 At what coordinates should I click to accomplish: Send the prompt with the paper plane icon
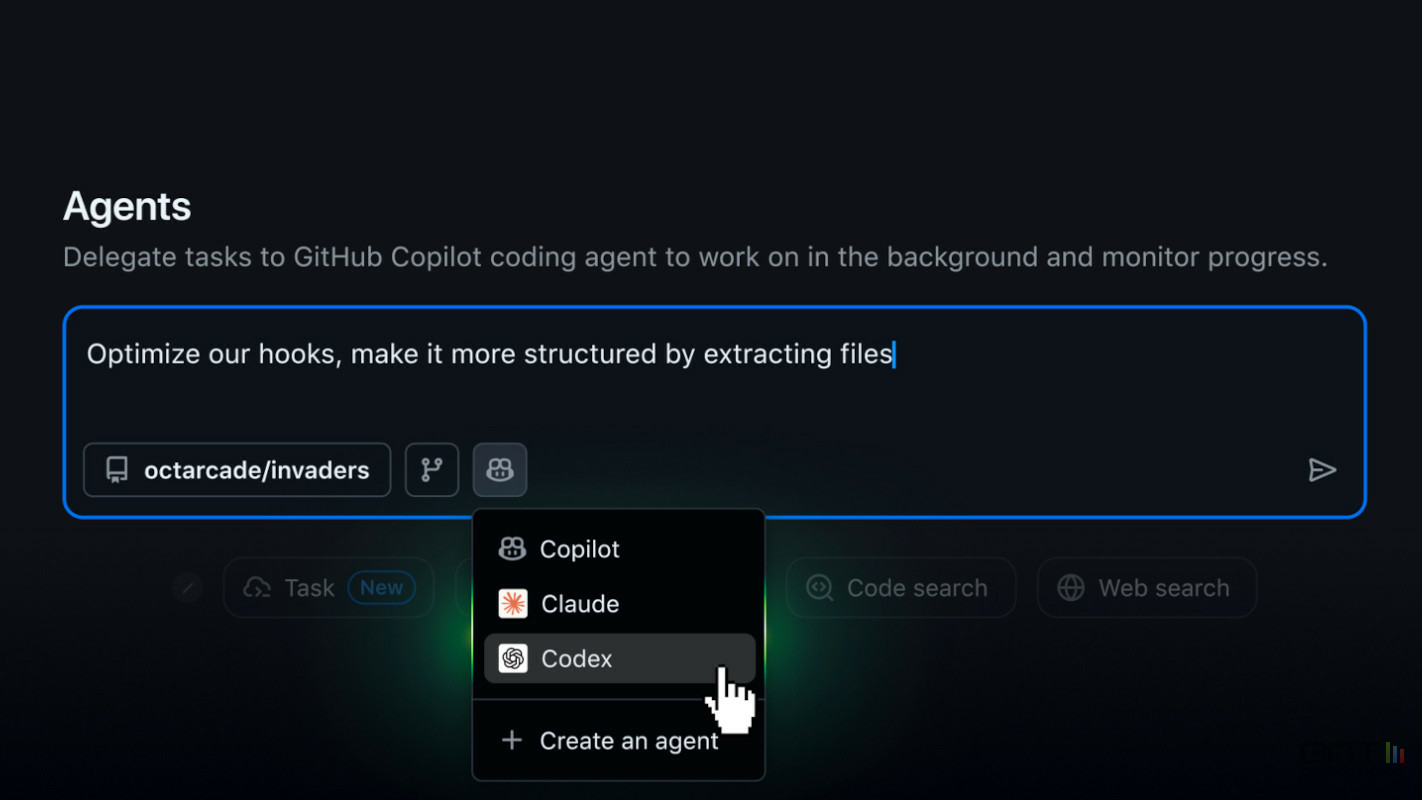pos(1322,470)
